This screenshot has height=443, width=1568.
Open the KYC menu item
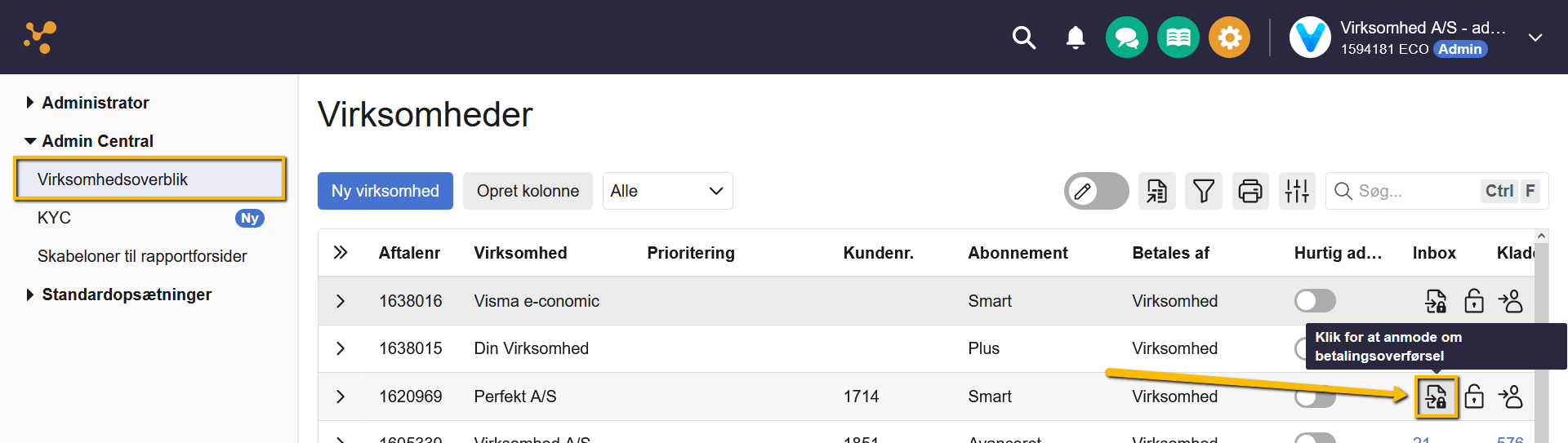point(55,218)
